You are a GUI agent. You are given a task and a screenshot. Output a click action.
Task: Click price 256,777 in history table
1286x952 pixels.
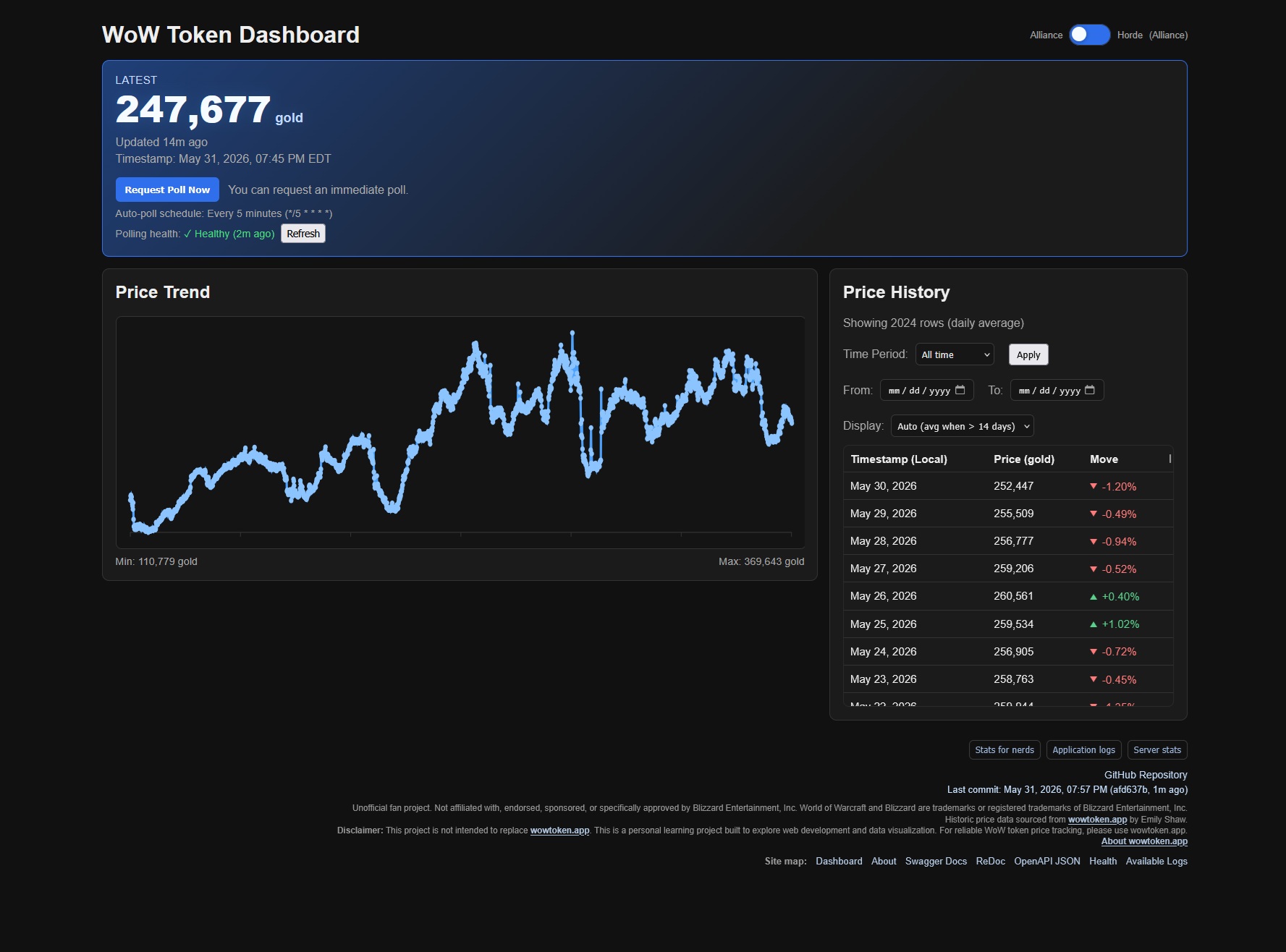point(1013,541)
